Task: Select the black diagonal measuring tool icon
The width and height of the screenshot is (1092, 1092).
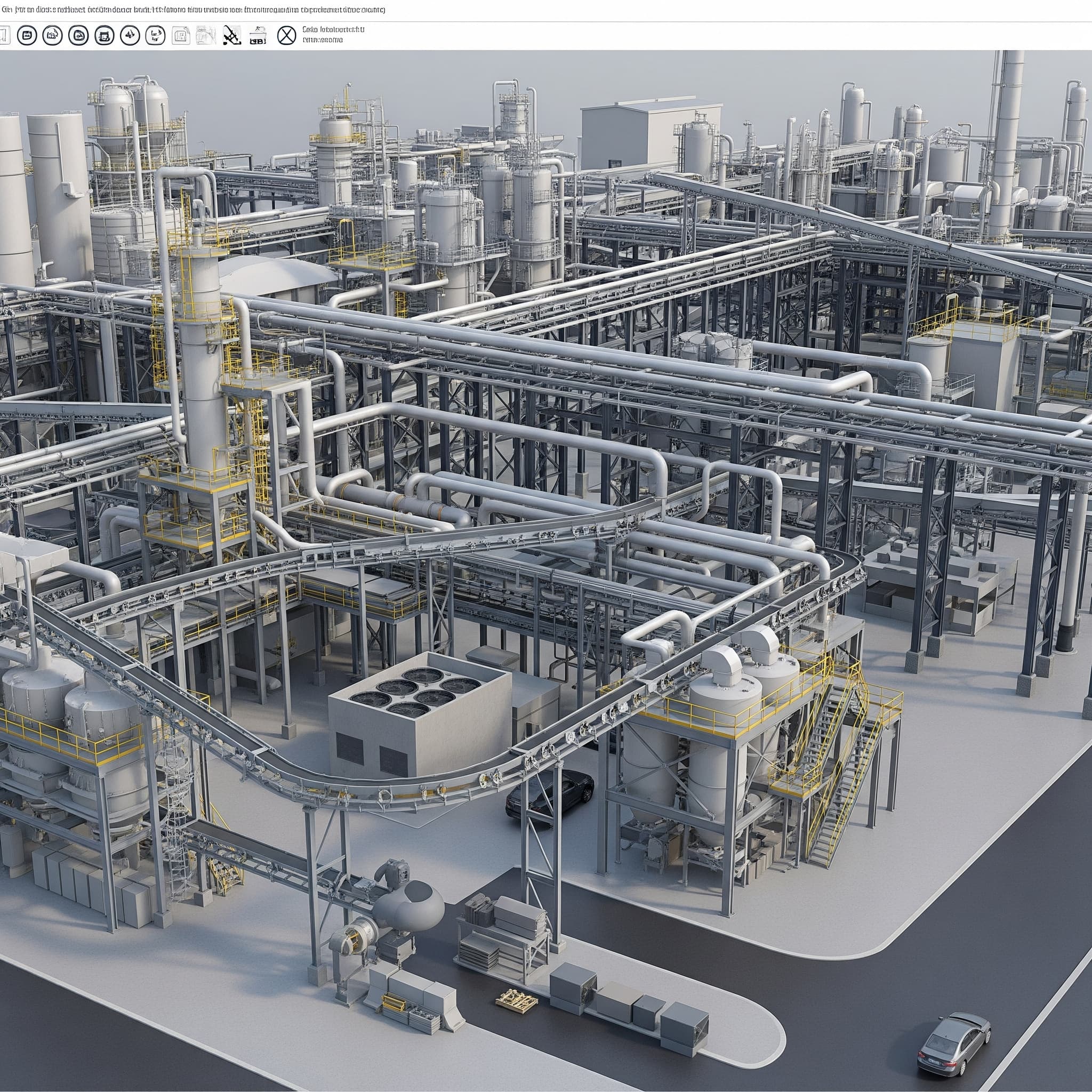Action: coord(232,36)
